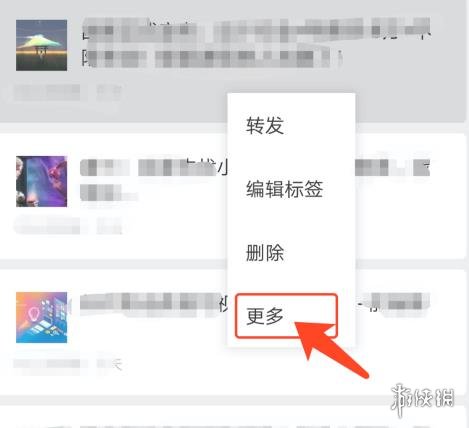The width and height of the screenshot is (469, 428).
Task: Tap the blurred source name under the second entry
Action: 47,225
